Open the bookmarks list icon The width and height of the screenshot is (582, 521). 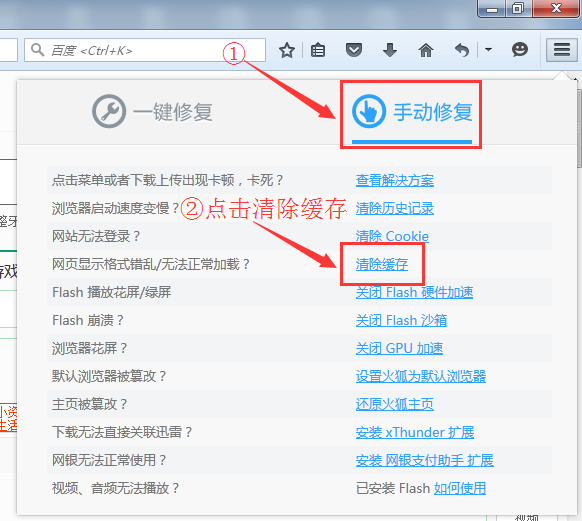(x=318, y=50)
